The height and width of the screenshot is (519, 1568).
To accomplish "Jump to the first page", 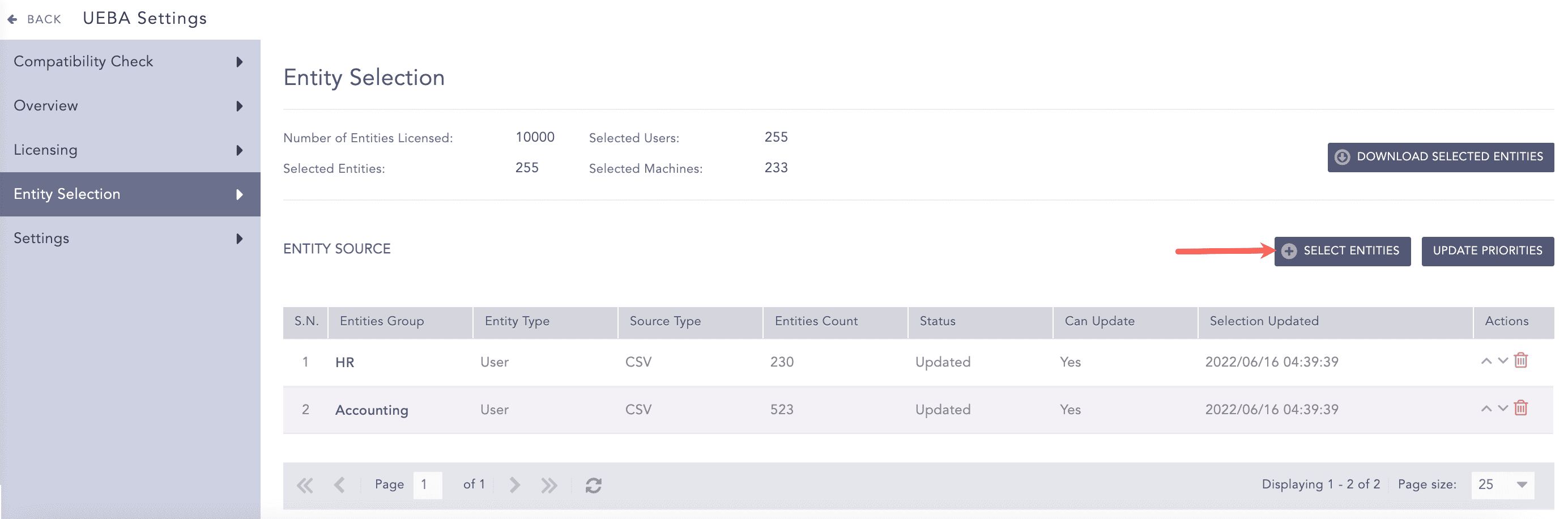I will pos(305,484).
